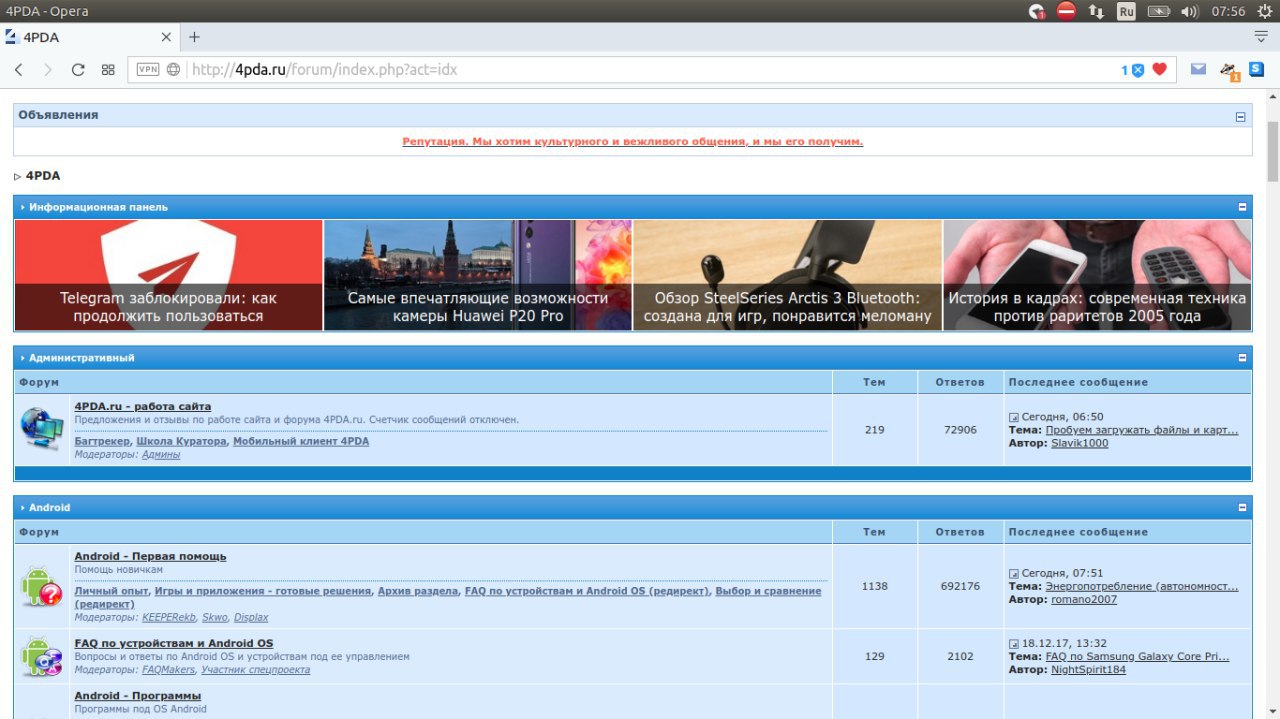The width and height of the screenshot is (1280, 719).
Task: Open the Админы moderators link
Action: tap(161, 455)
